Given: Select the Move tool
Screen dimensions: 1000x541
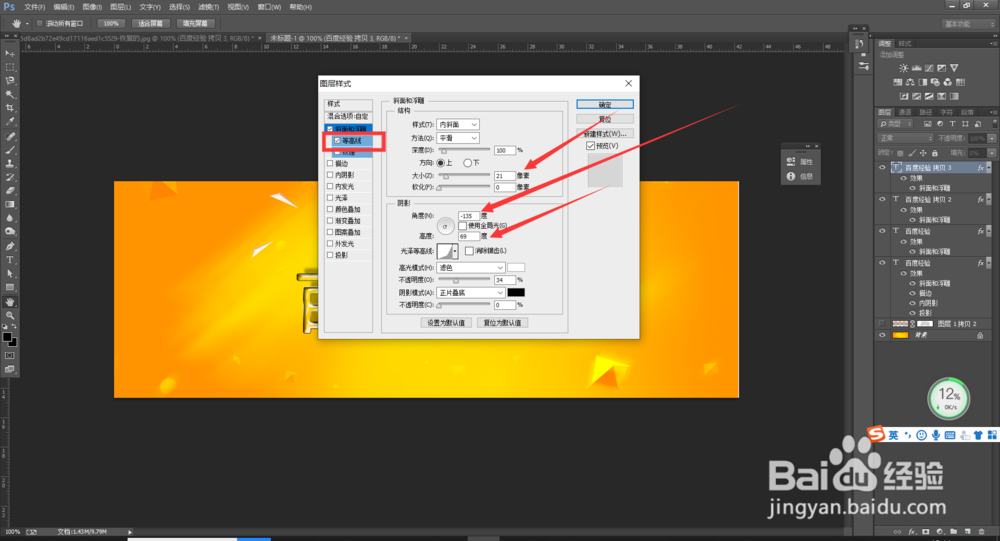Looking at the screenshot, I should pyautogui.click(x=10, y=53).
